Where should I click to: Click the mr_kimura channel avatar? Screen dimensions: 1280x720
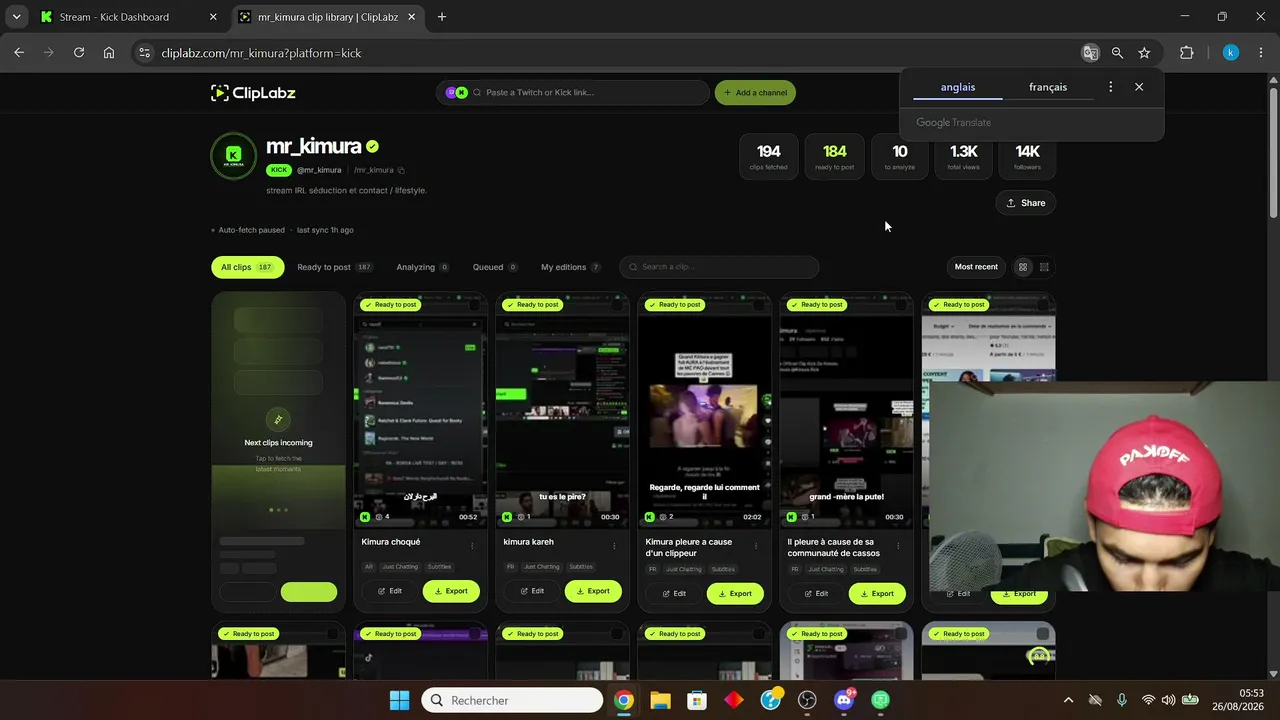coord(233,155)
